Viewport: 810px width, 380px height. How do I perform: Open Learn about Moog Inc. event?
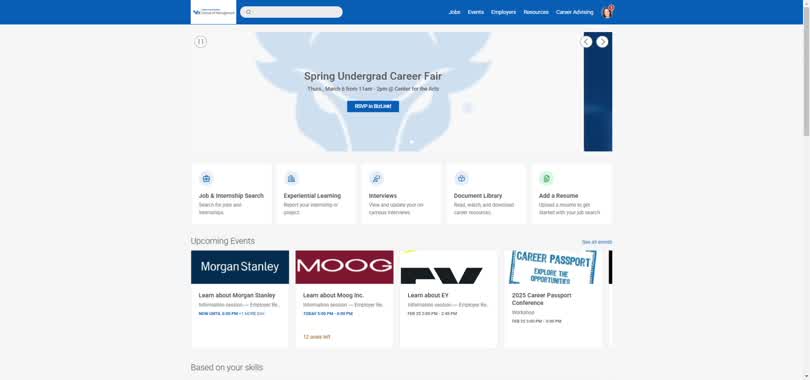[x=333, y=295]
